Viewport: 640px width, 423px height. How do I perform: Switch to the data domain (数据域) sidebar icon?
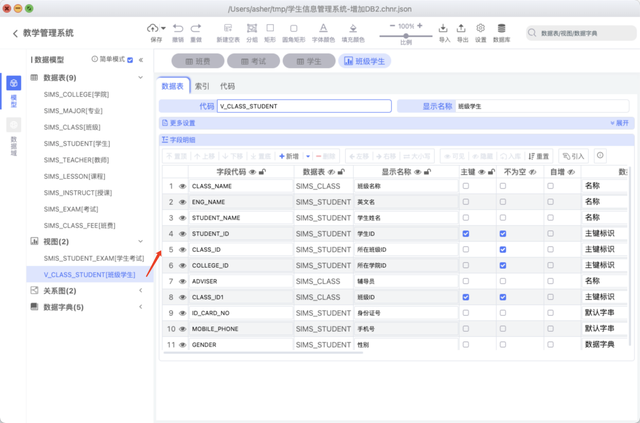coord(14,125)
